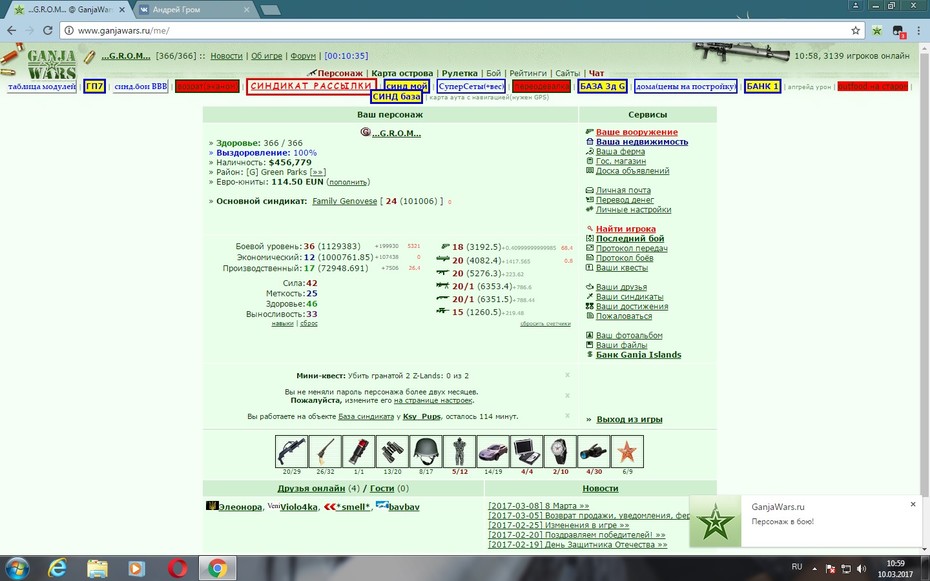930x581 pixels.
Task: Open Личная почта link
Action: pos(623,190)
